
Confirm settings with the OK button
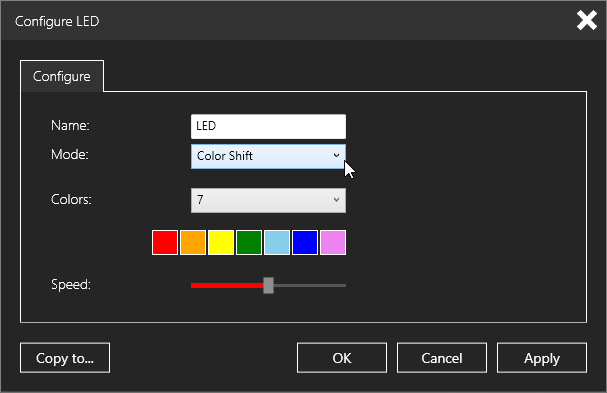point(342,358)
